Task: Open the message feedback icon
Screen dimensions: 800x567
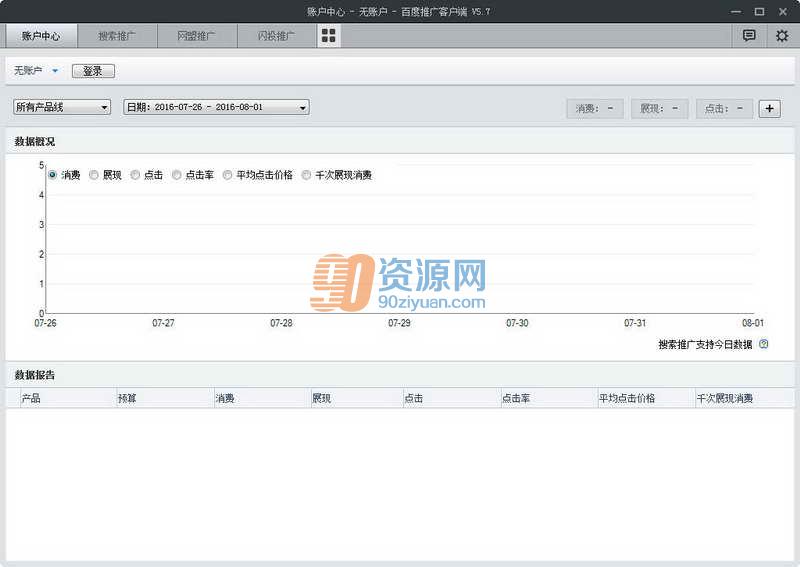Action: [x=749, y=36]
